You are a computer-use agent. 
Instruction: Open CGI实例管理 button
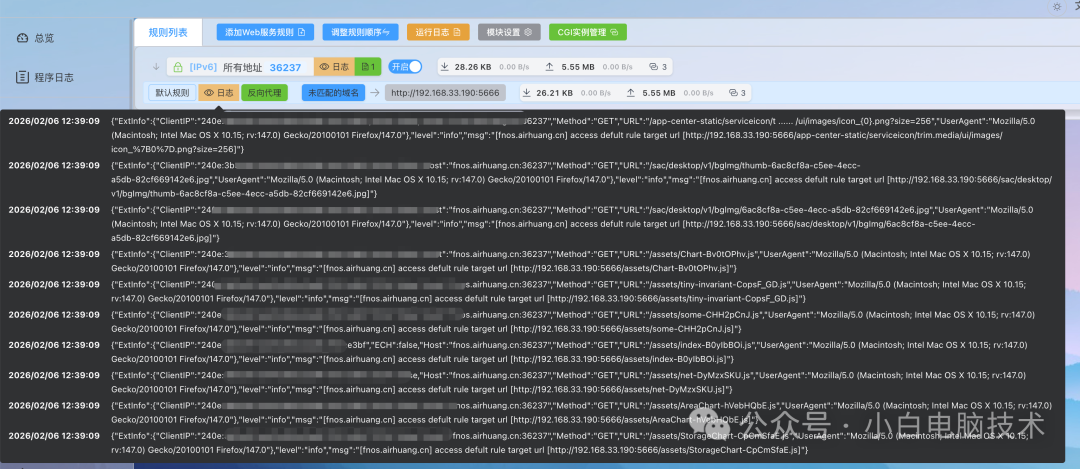click(x=588, y=32)
